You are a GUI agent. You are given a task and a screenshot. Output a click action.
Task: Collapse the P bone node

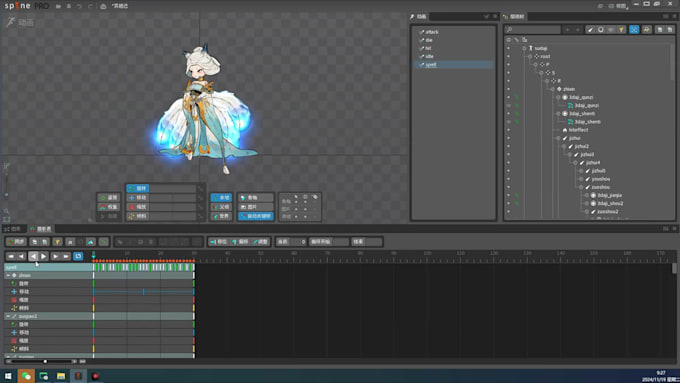pos(536,65)
